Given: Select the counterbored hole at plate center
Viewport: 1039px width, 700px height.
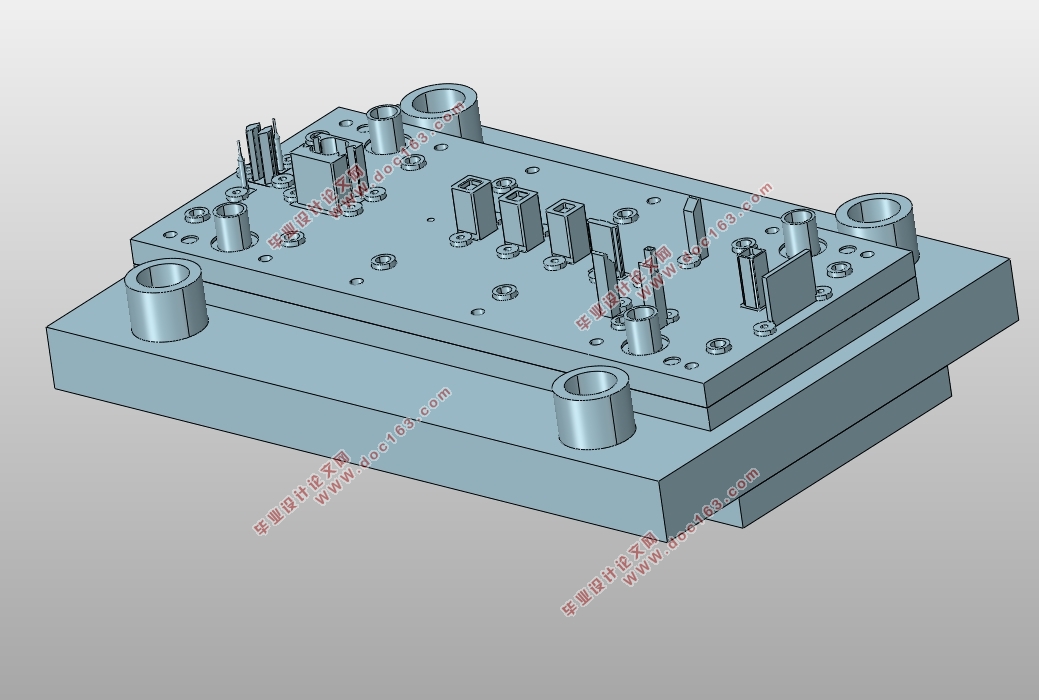Looking at the screenshot, I should coord(506,292).
